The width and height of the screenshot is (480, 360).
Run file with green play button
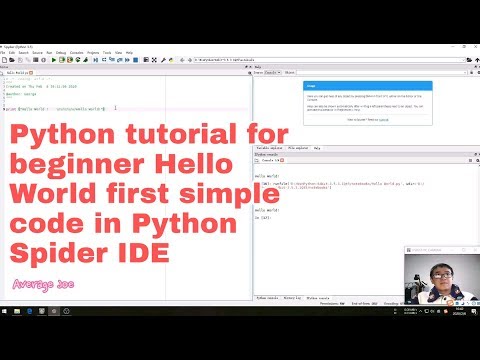[54, 60]
